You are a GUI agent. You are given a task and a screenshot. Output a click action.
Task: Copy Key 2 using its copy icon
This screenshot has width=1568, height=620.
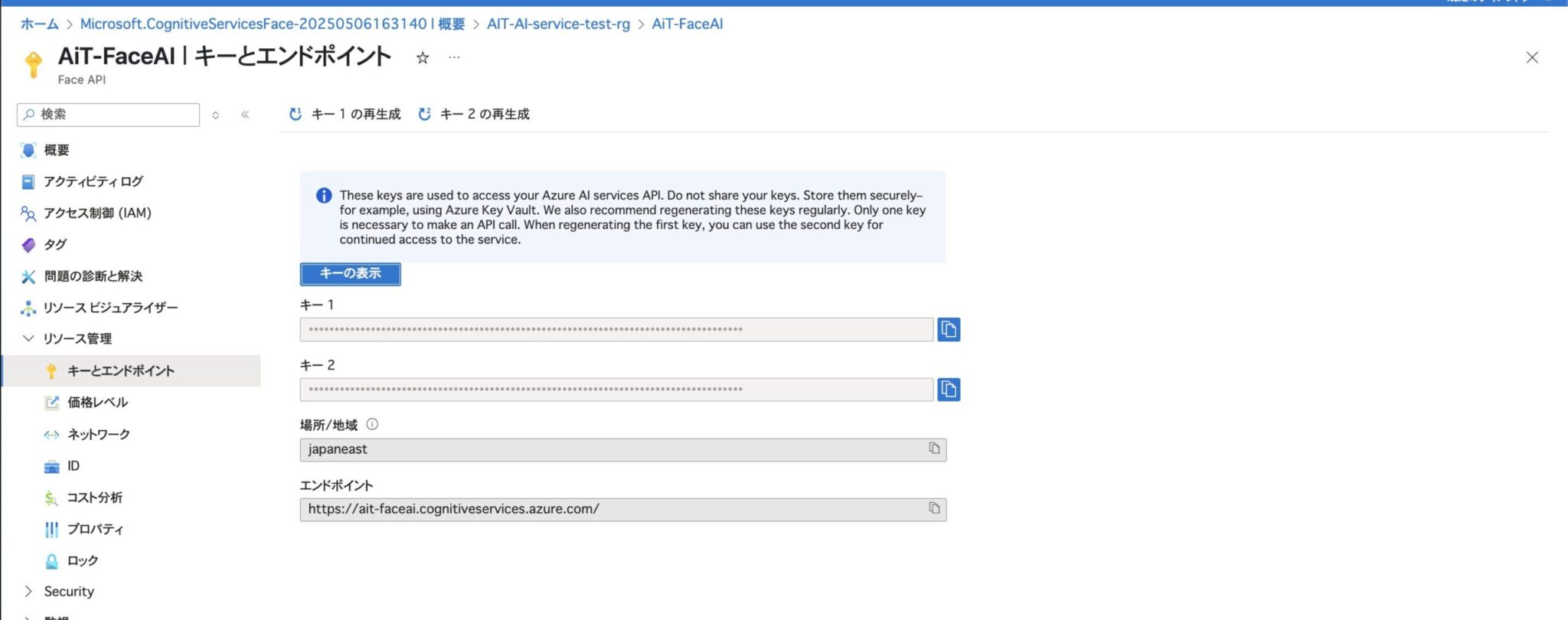point(949,390)
